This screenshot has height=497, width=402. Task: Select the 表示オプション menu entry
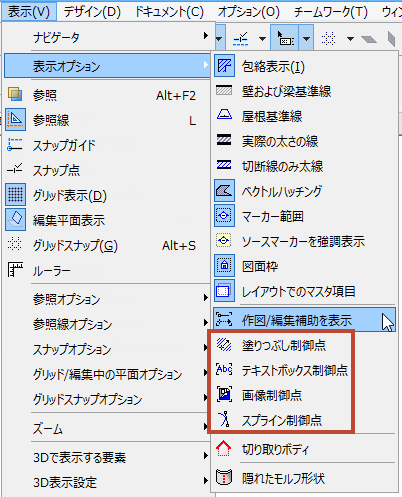coord(107,66)
